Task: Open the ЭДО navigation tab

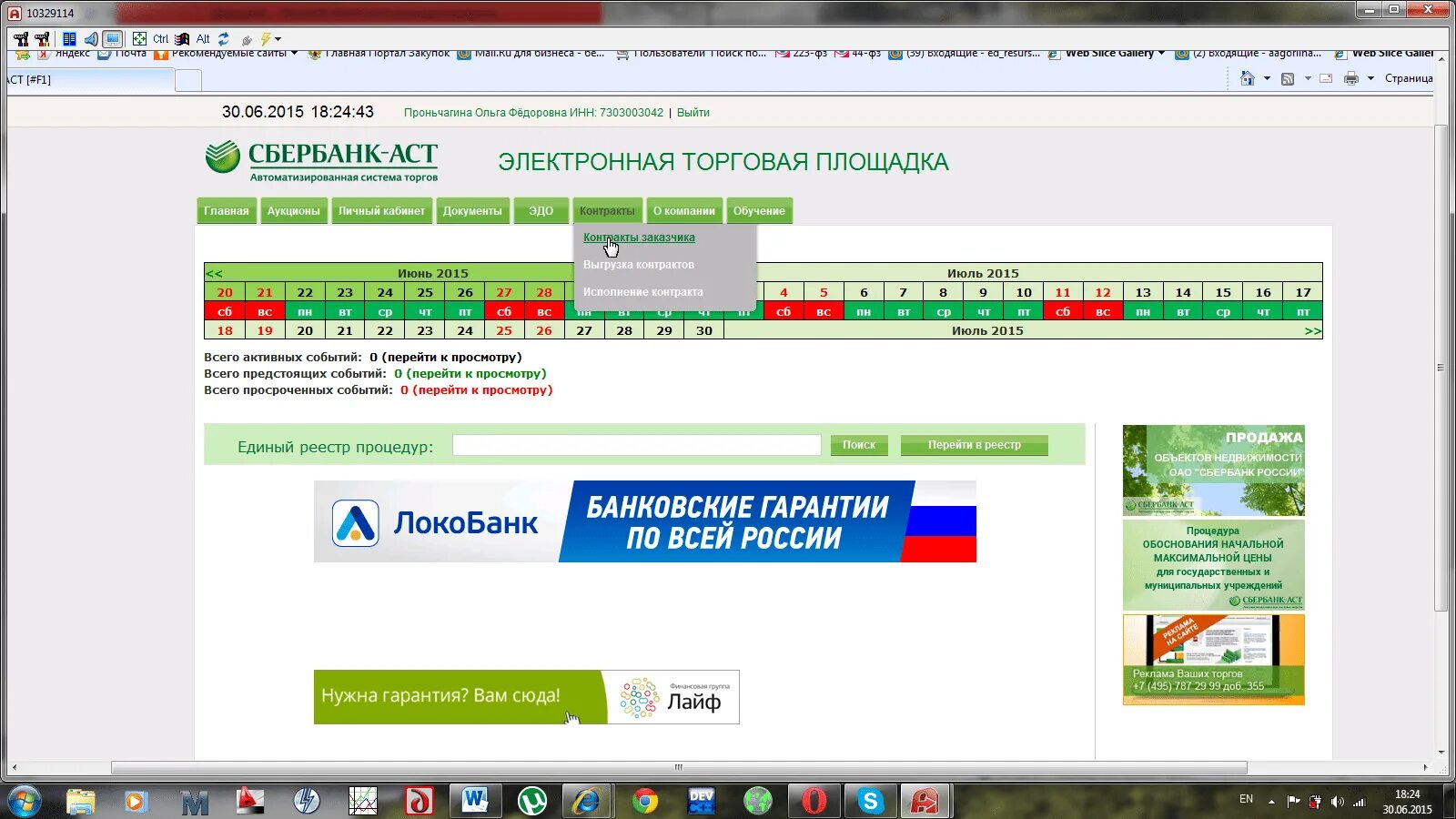Action: tap(541, 210)
